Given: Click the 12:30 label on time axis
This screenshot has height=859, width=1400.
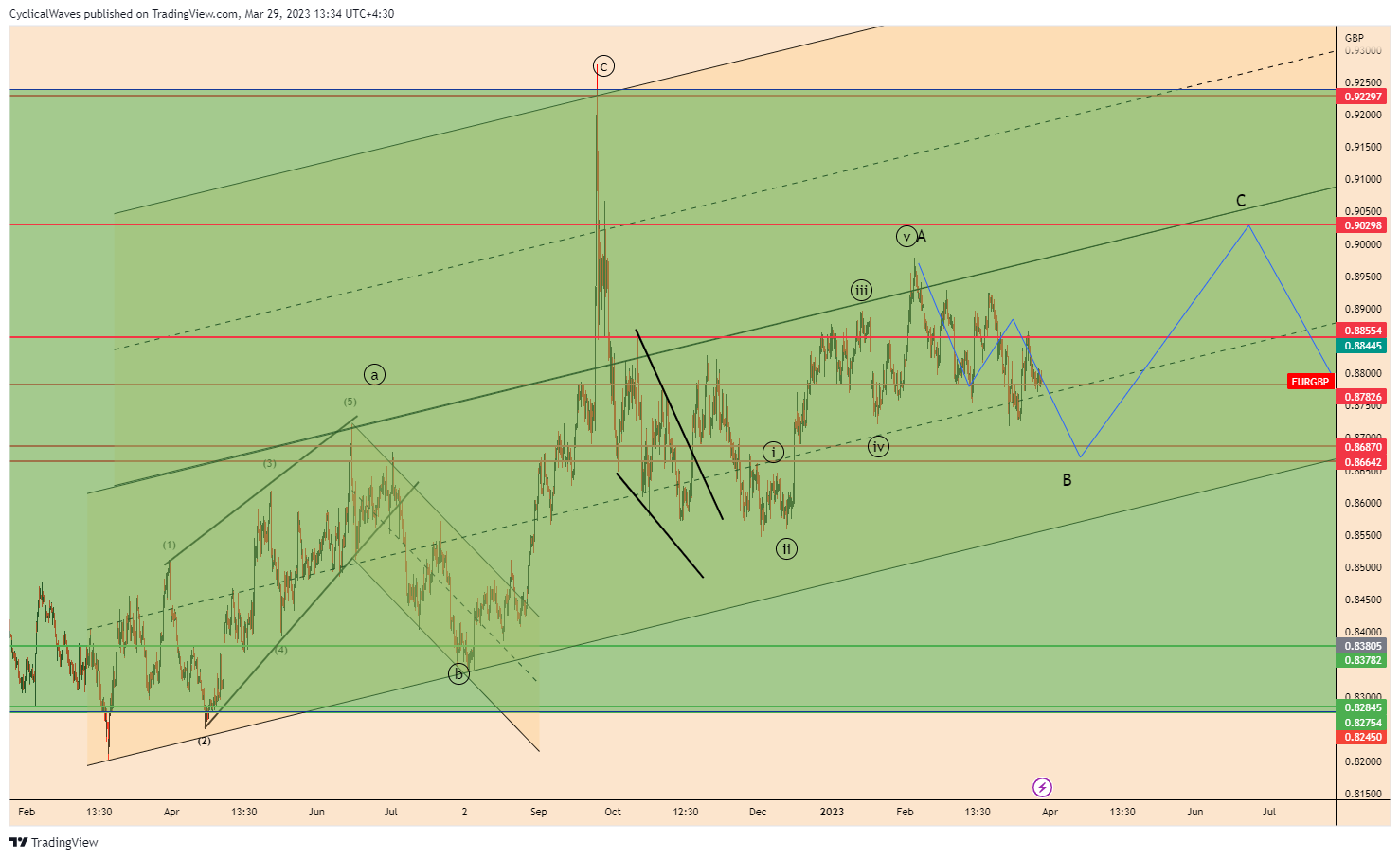Looking at the screenshot, I should coord(686,812).
